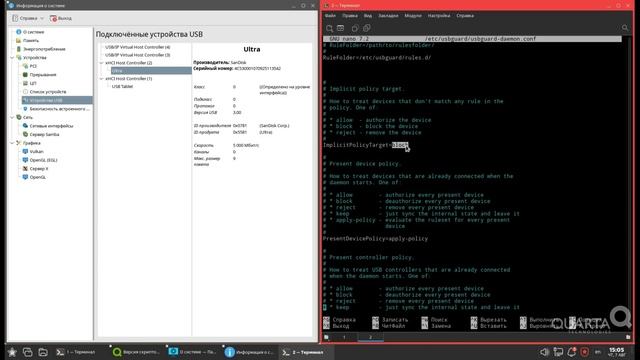
Task: Open Настройка menu in terminal window
Action: (x=439, y=16)
